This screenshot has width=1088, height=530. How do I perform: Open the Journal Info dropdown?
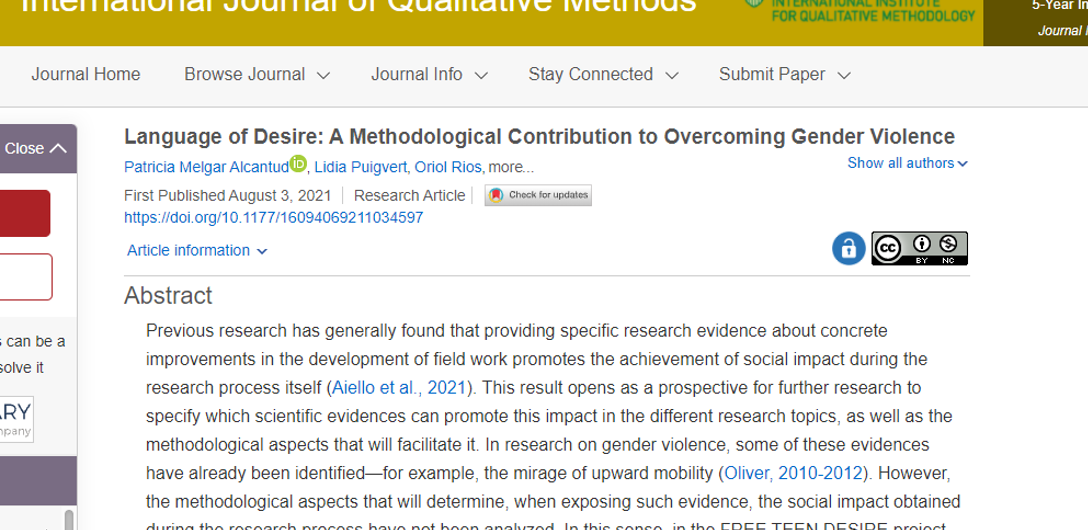coord(429,74)
